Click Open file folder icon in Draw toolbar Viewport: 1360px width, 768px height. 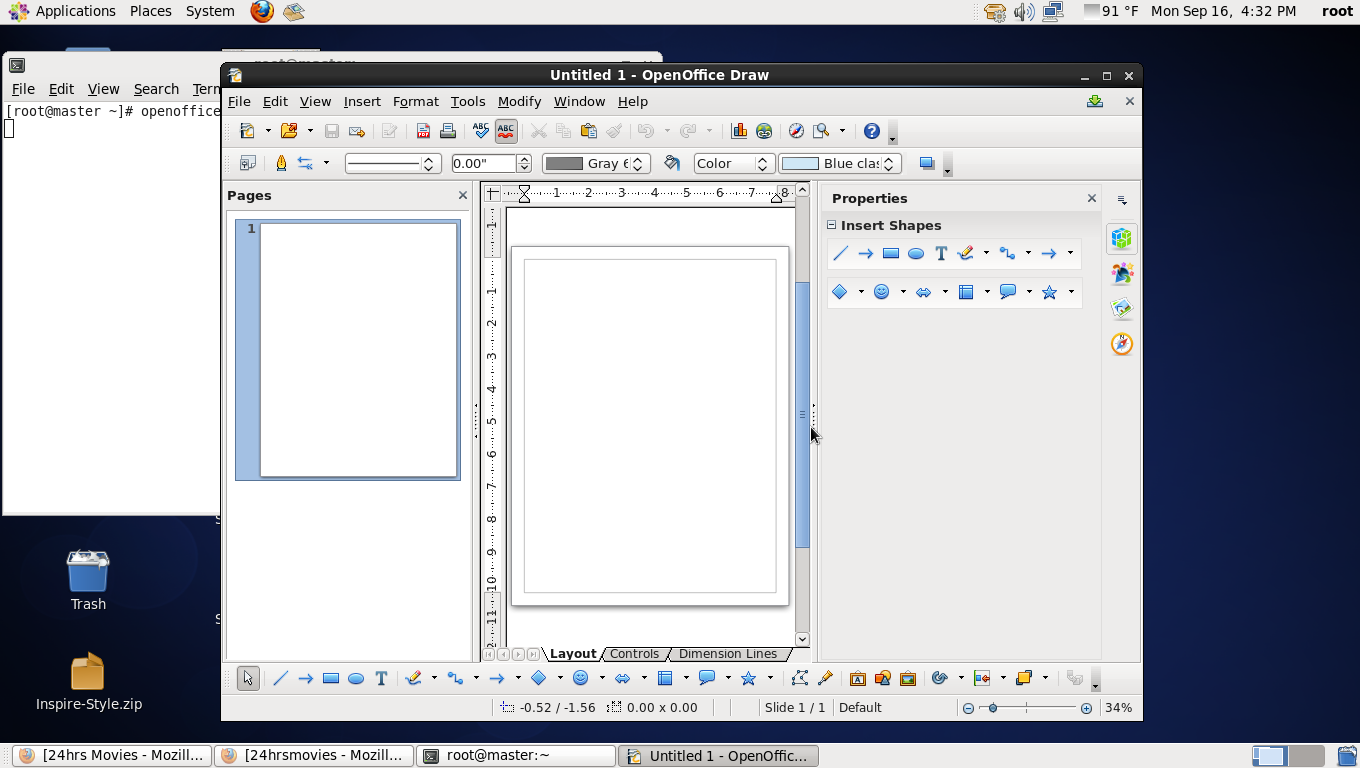coord(289,131)
